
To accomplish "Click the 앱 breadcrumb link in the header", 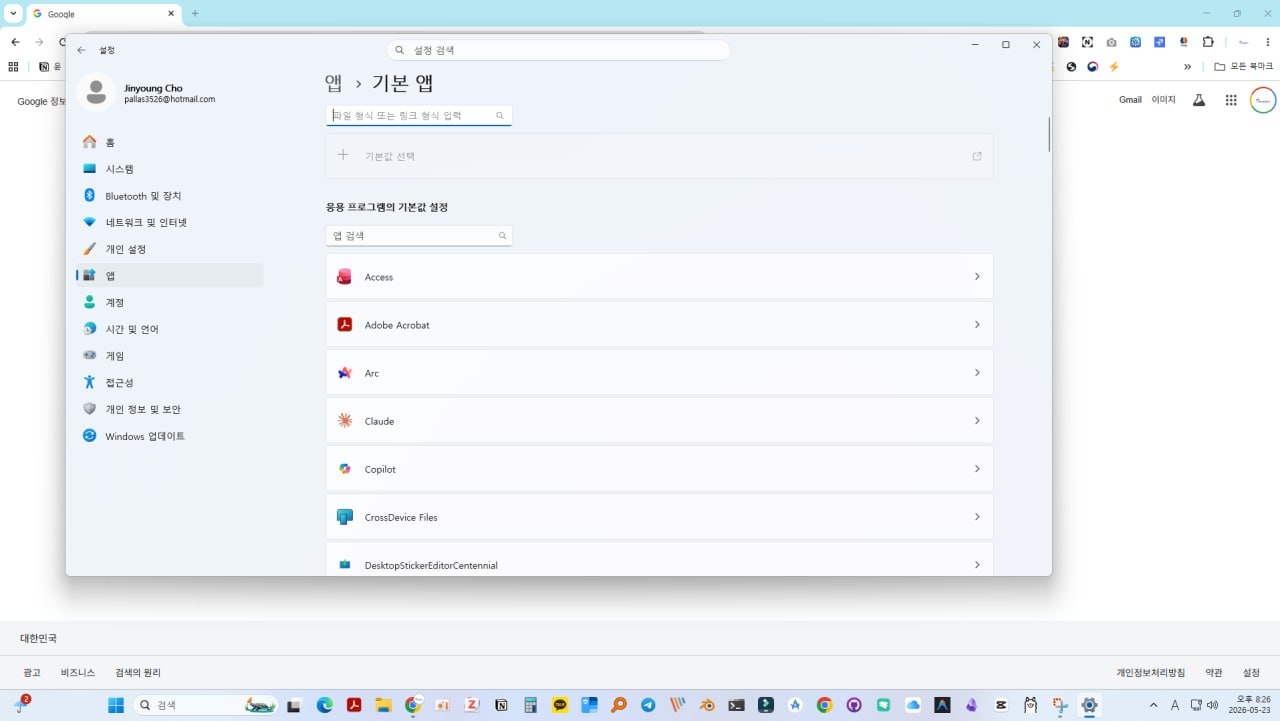I will [x=334, y=83].
